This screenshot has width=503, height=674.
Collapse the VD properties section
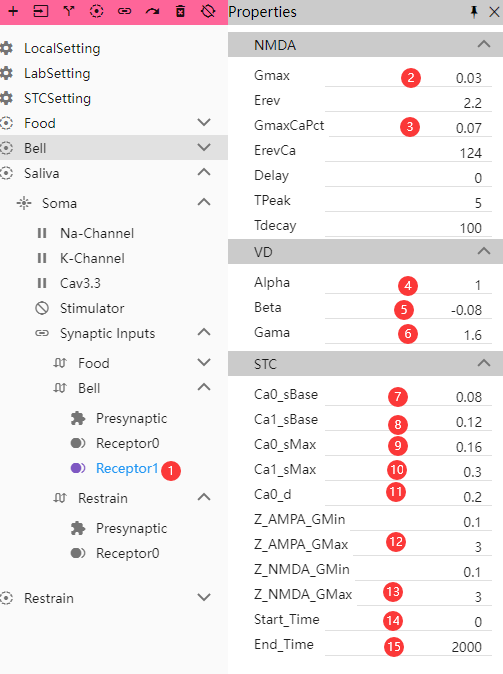click(484, 251)
